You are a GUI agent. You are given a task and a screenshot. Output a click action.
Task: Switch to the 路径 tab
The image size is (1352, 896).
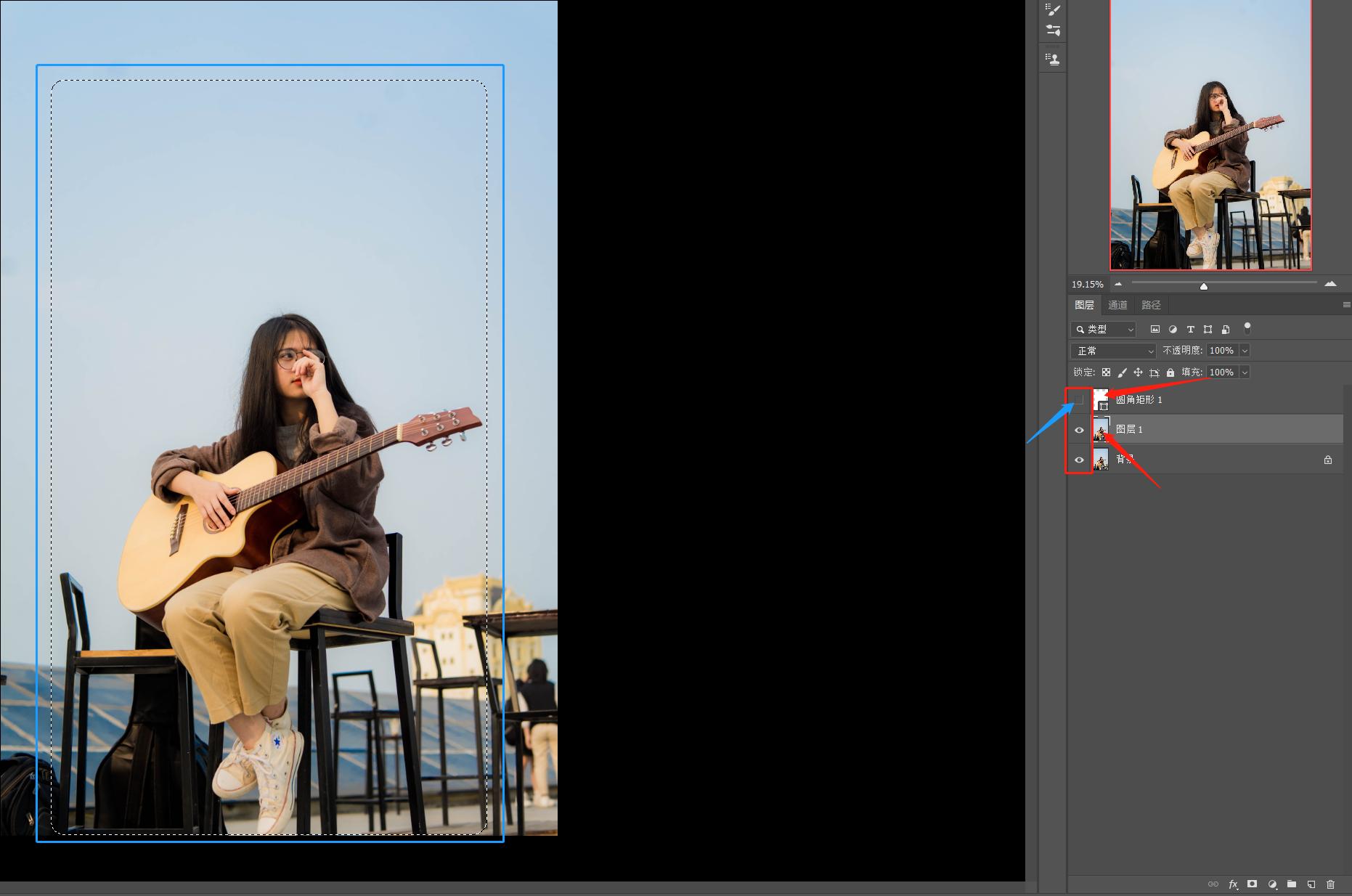(1151, 305)
